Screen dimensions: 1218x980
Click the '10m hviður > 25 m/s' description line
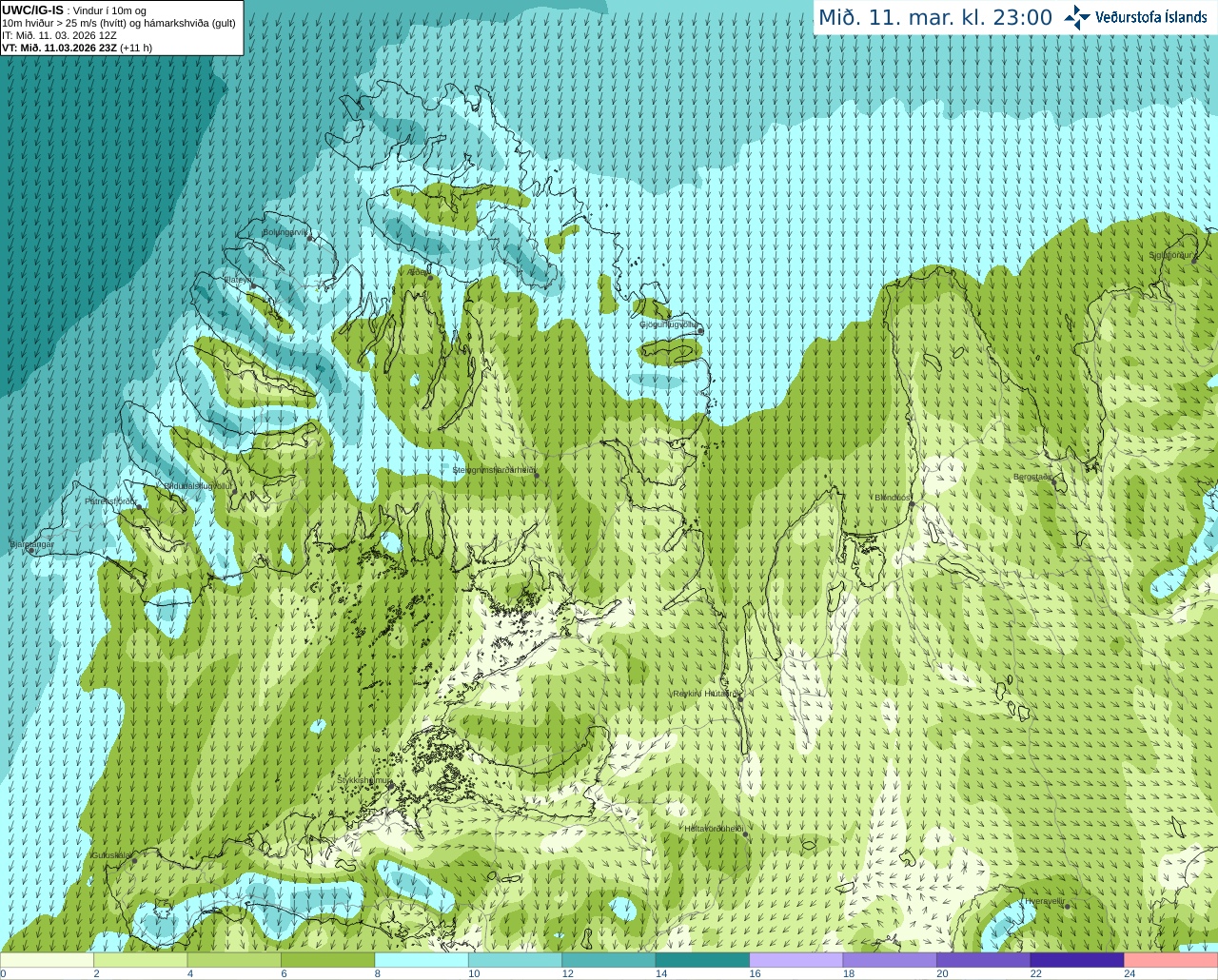tap(119, 23)
